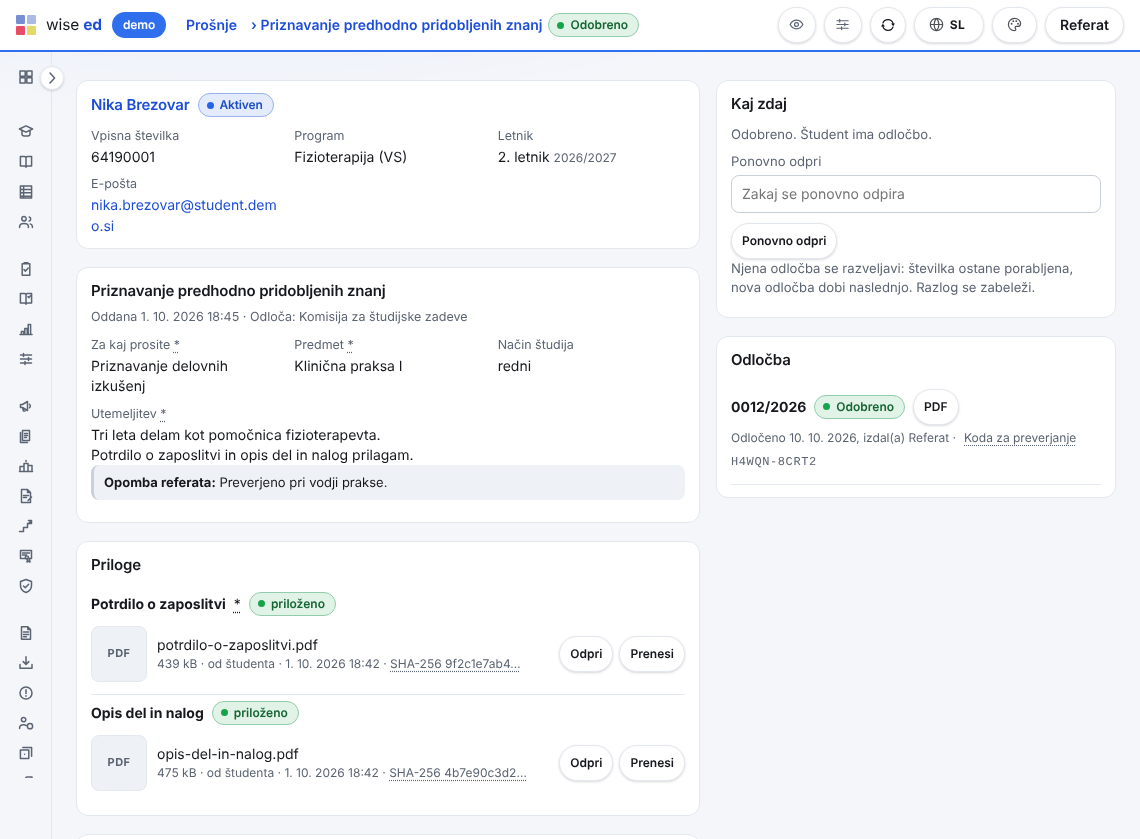Image resolution: width=1140 pixels, height=839 pixels.
Task: Open the graduation cap sidebar section
Action: click(26, 132)
